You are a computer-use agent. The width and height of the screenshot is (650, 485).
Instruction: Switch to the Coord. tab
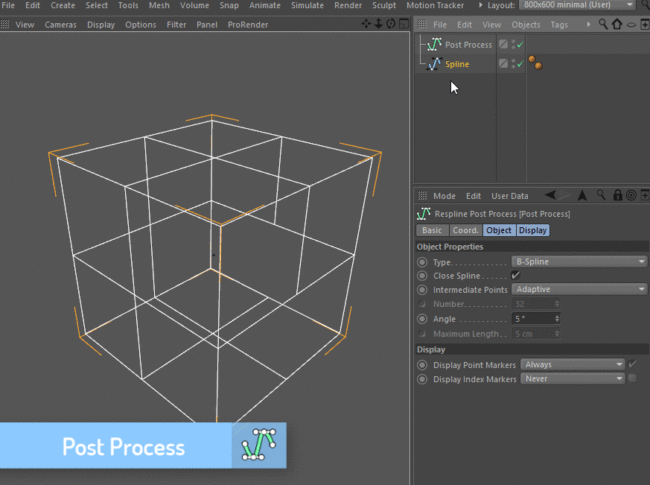(465, 230)
